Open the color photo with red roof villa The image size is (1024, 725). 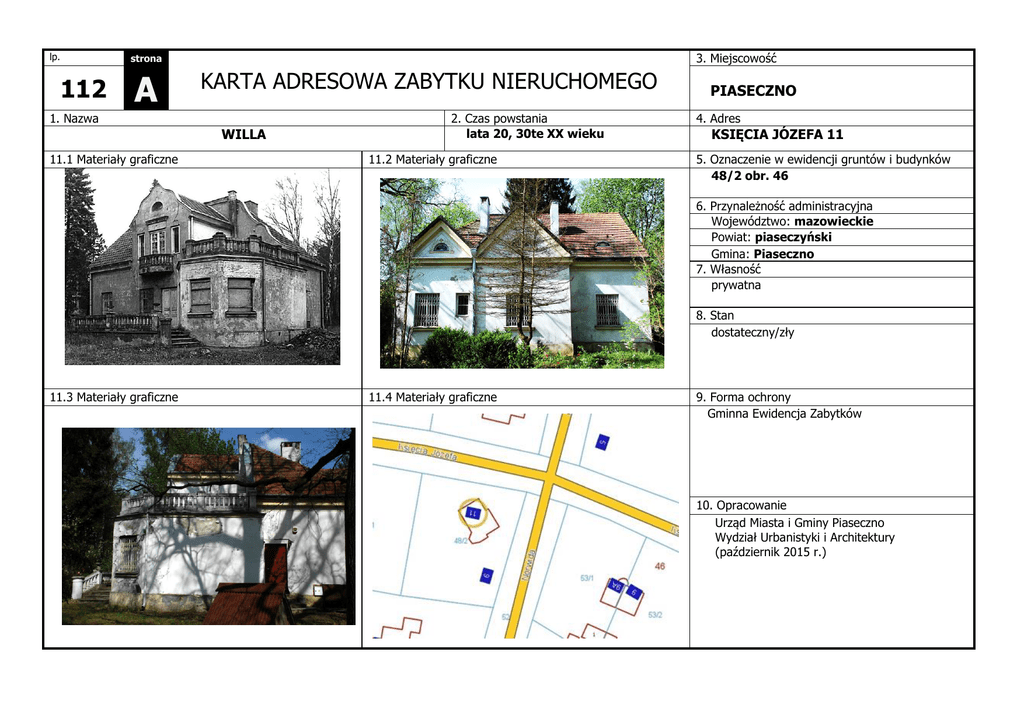point(522,273)
